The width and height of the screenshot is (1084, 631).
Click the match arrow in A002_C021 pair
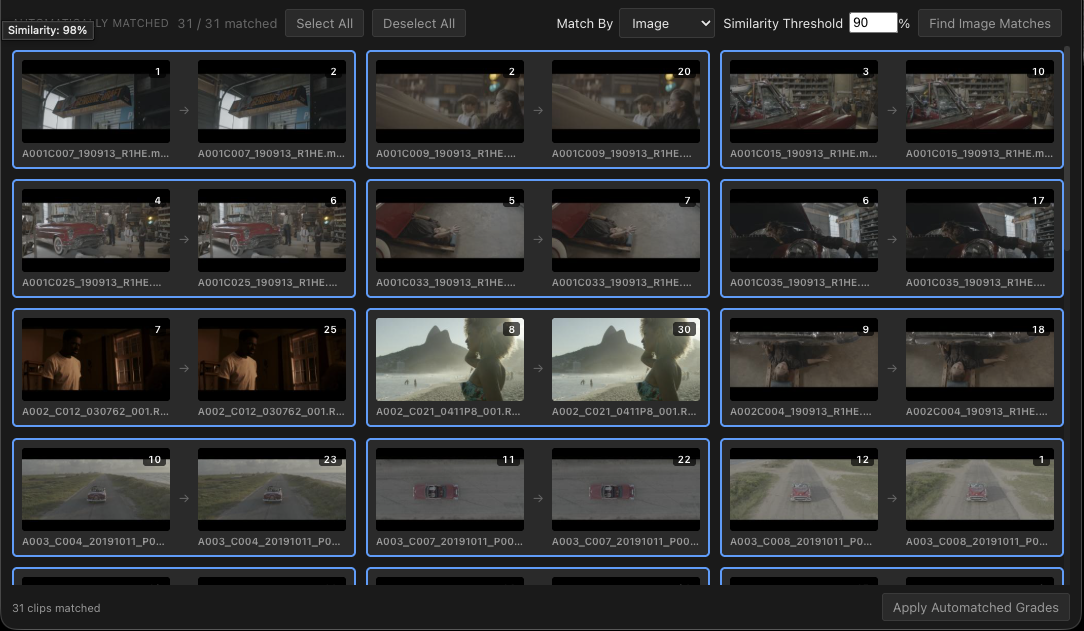[538, 368]
